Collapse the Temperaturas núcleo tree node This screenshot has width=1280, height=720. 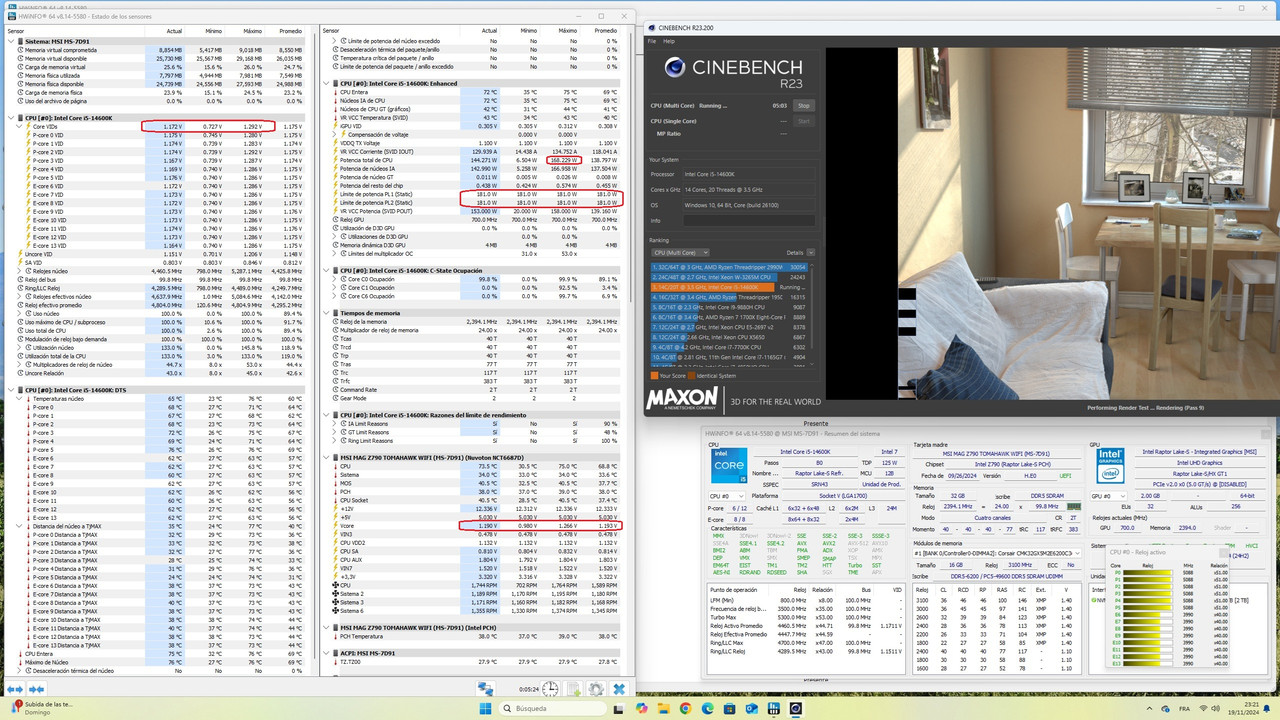click(20, 398)
